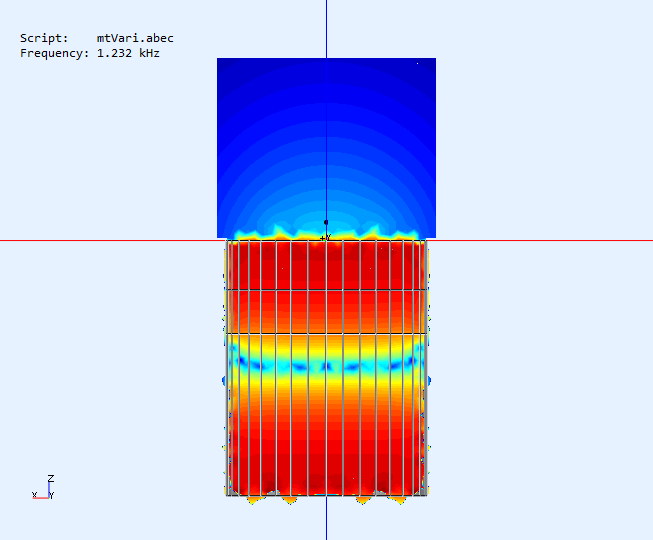Click the Frequency: label text
Screen dimensions: 653x540
pyautogui.click(x=54, y=53)
